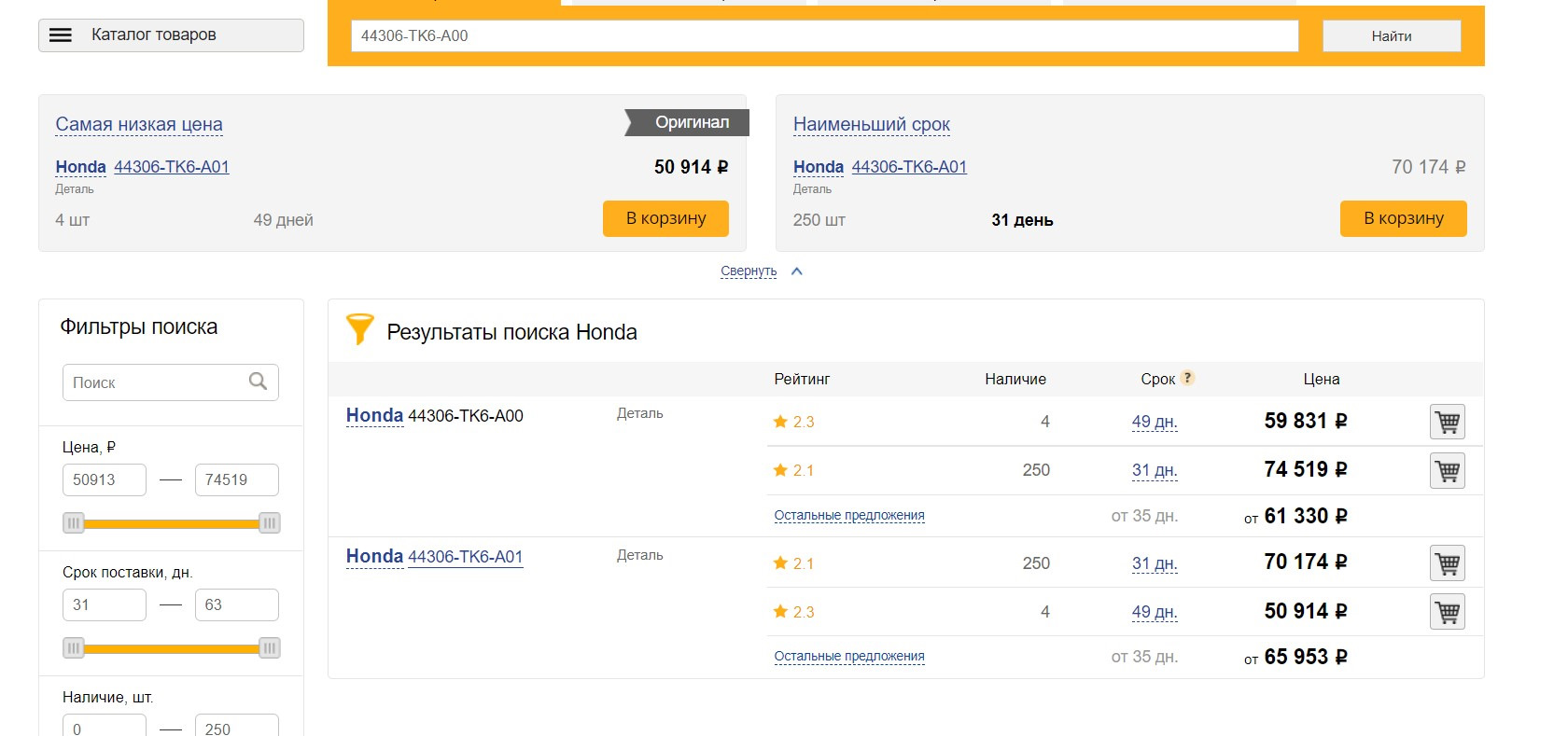Click the funnel icon beside search results
Screen dimensions: 1568x736
[359, 329]
